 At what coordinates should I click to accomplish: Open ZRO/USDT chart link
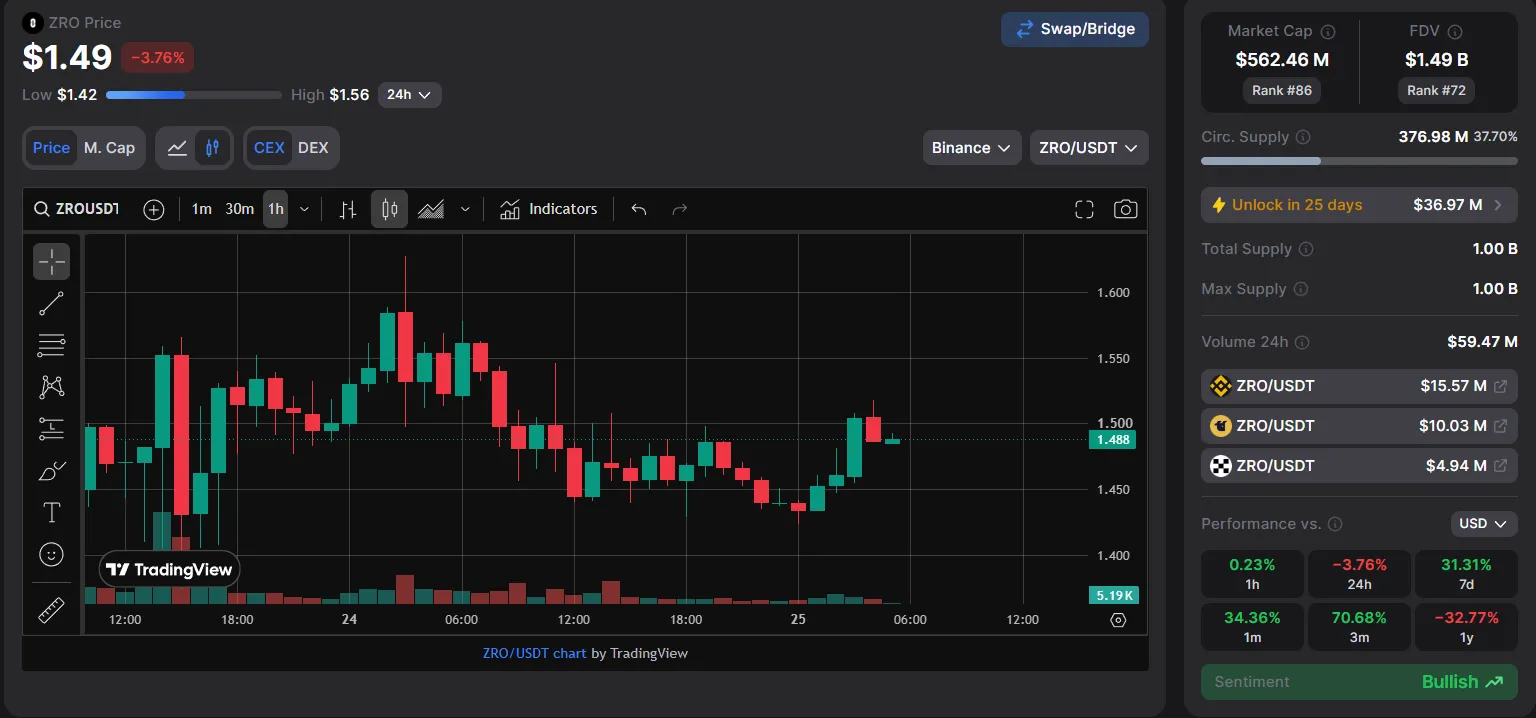click(534, 653)
